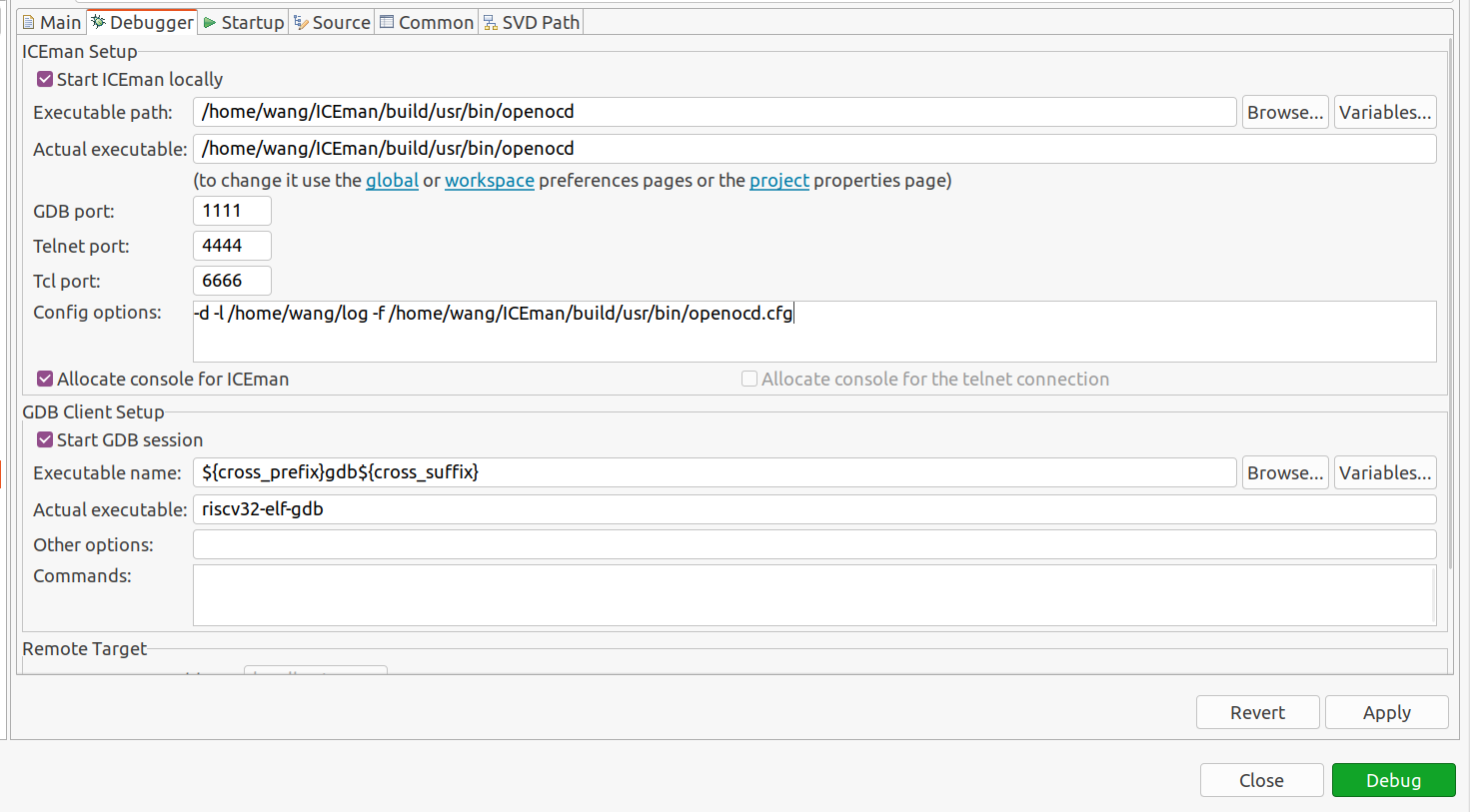Browse for ICEman executable path
Image resolution: width=1470 pixels, height=812 pixels.
[x=1285, y=112]
